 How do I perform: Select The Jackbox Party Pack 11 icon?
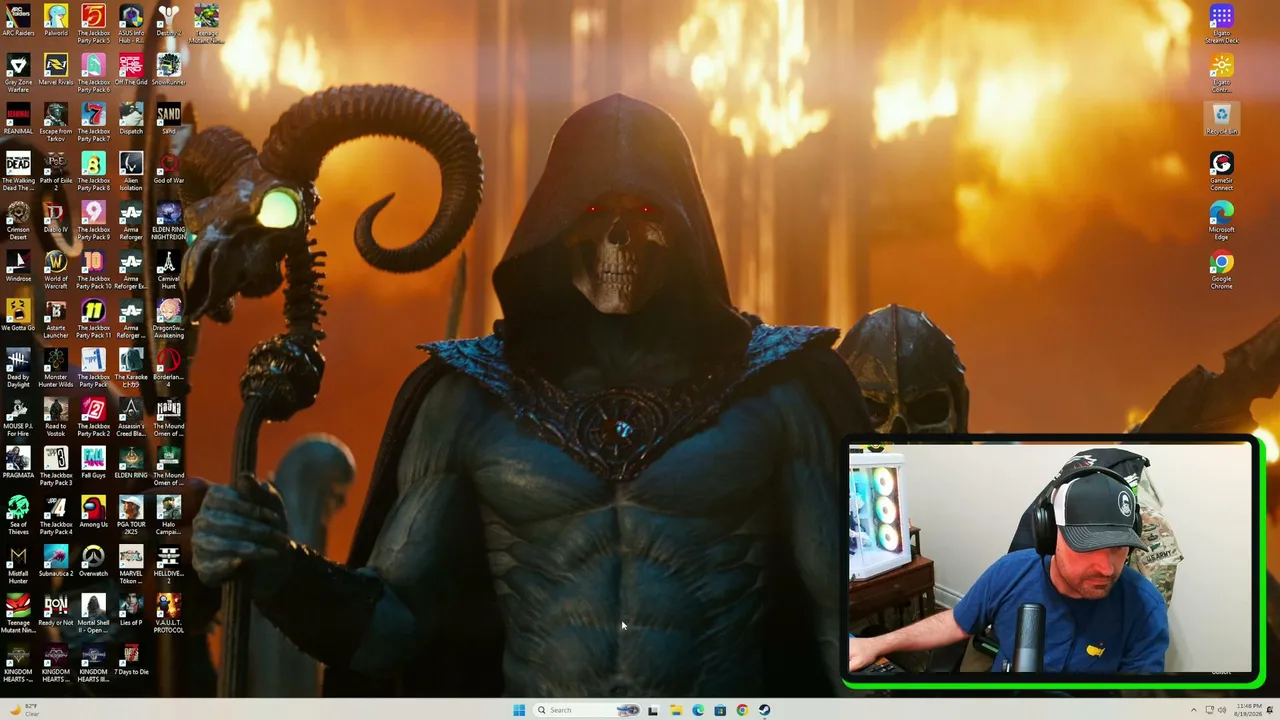[x=93, y=318]
